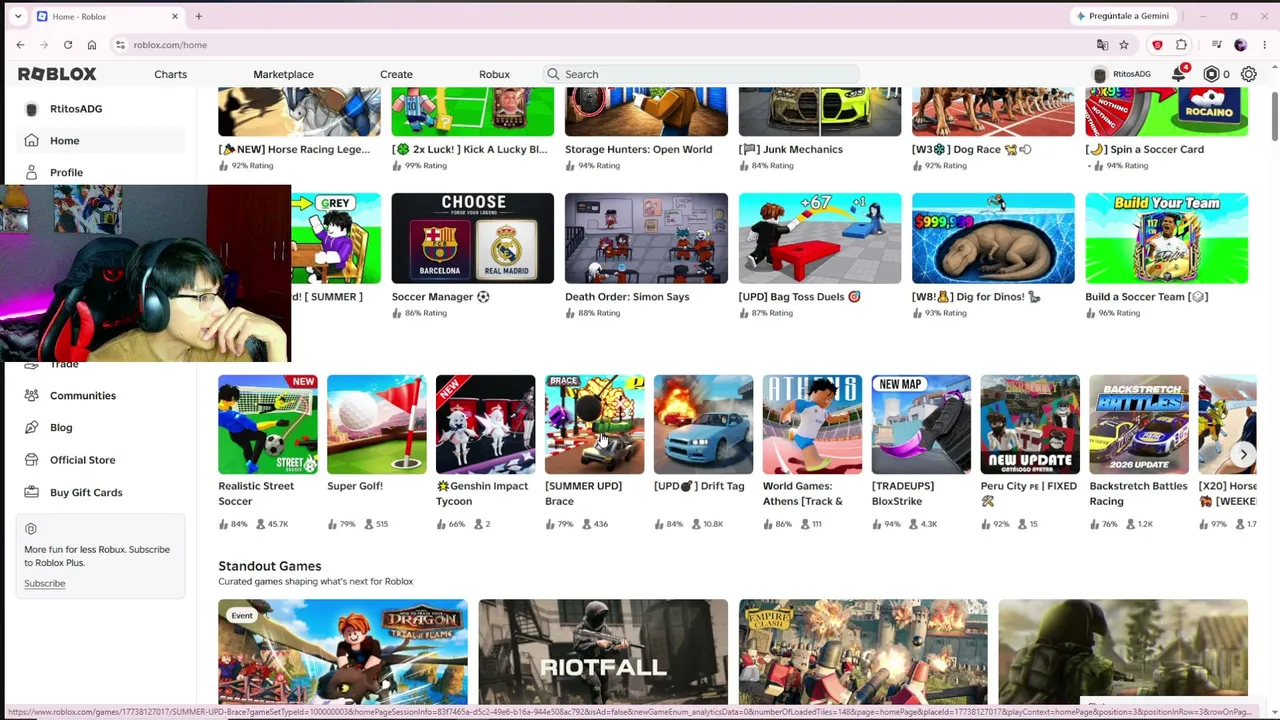Open the World Games: Athens thumbnail
Viewport: 1280px width, 720px height.
click(812, 424)
